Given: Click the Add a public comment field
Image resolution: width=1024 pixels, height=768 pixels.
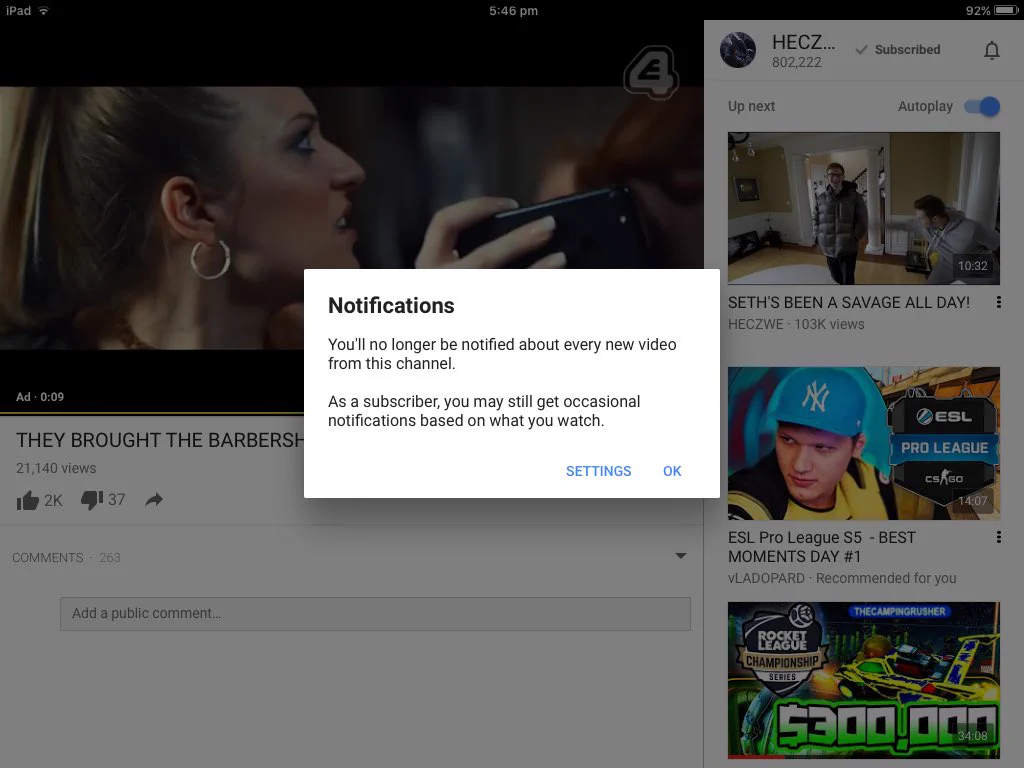Looking at the screenshot, I should [x=376, y=613].
